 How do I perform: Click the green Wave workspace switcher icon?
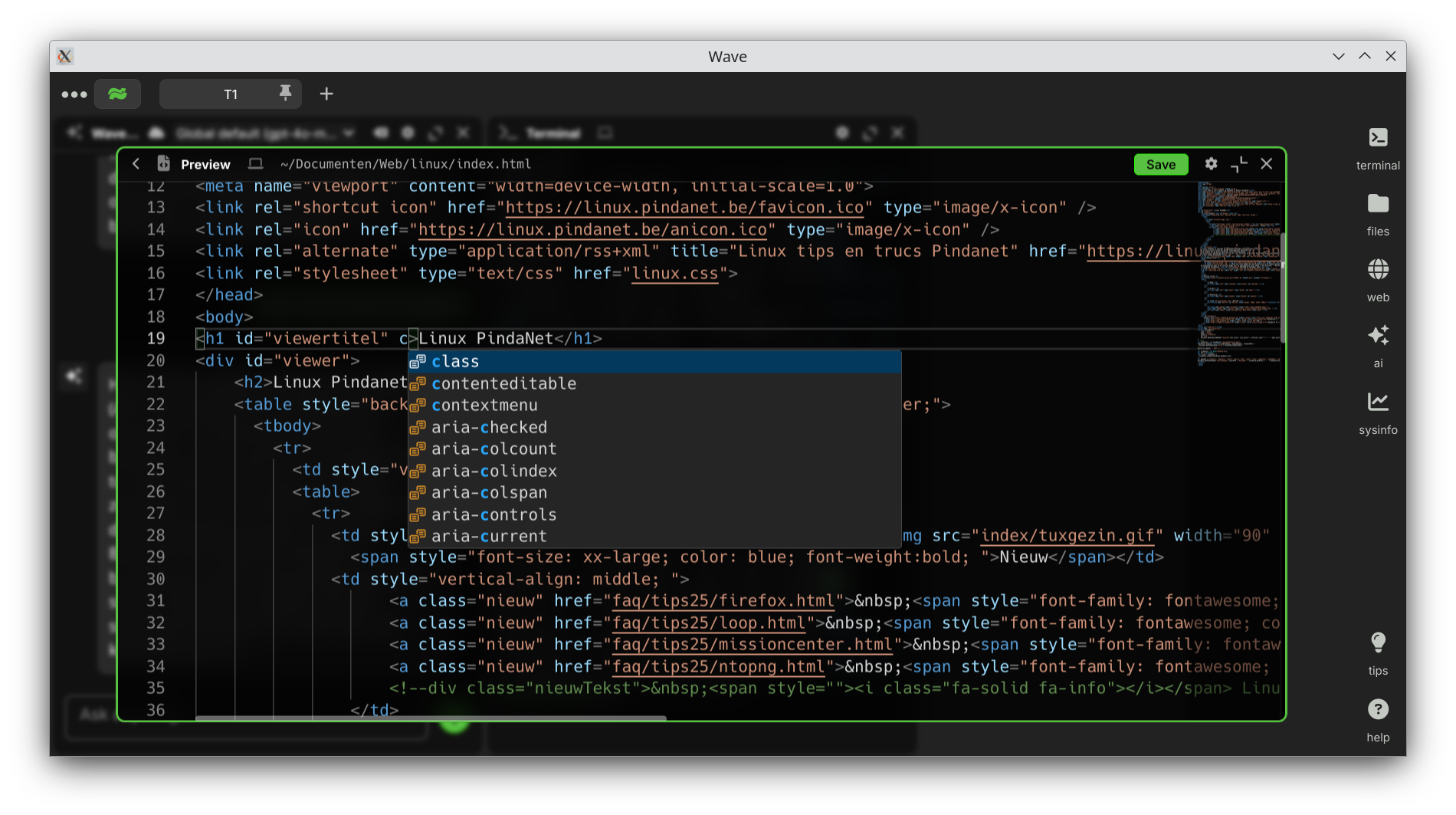pyautogui.click(x=117, y=94)
